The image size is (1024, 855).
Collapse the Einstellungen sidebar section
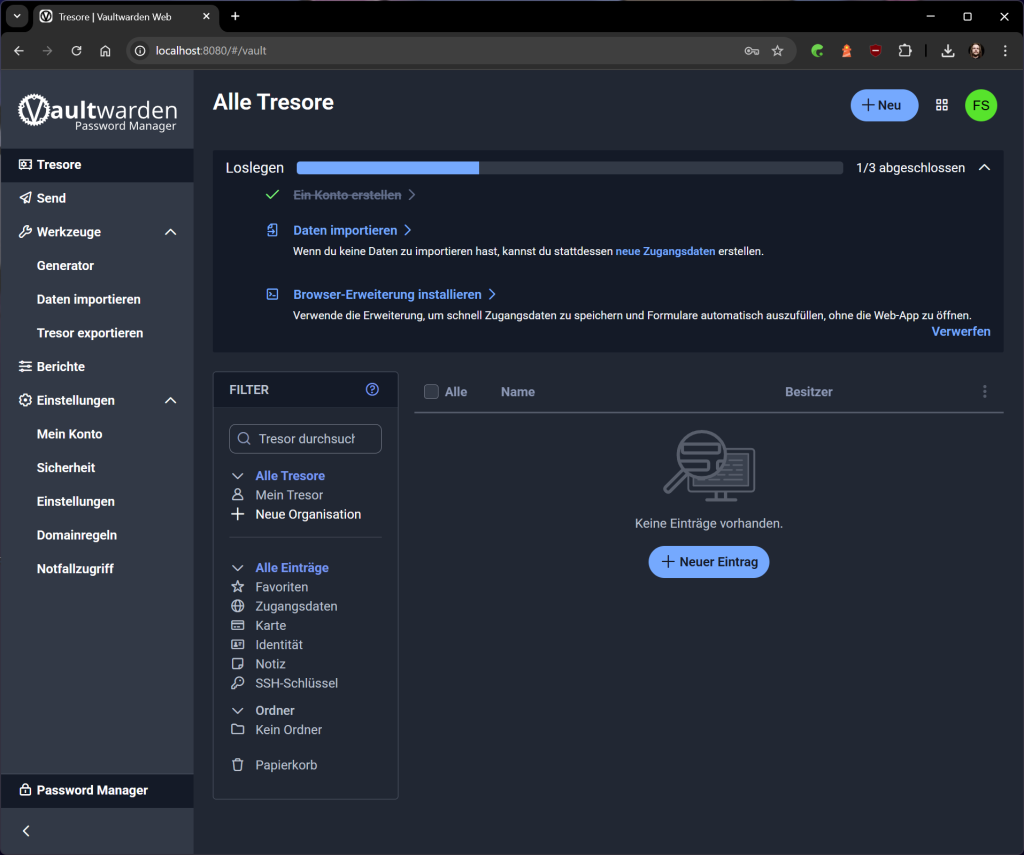click(x=170, y=400)
